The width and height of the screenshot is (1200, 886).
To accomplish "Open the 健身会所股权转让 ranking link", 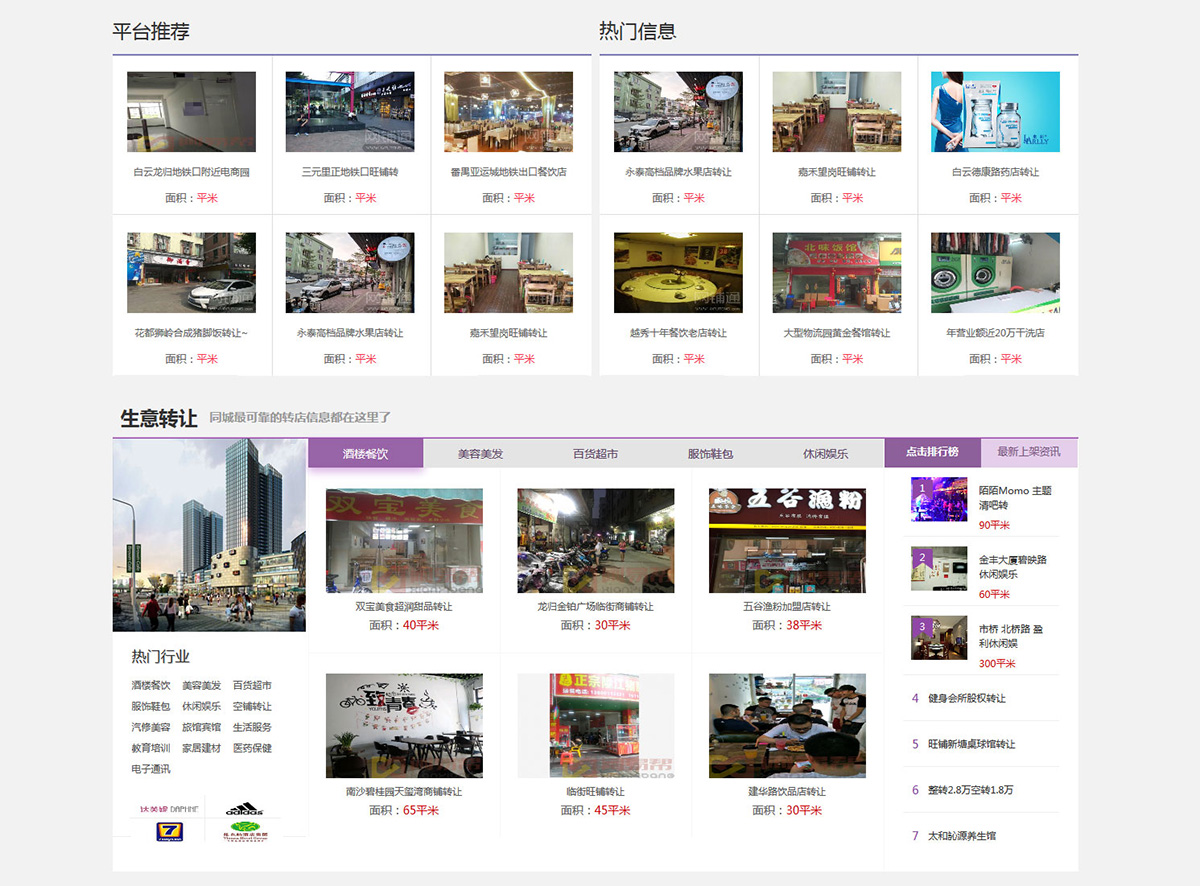I will 966,698.
